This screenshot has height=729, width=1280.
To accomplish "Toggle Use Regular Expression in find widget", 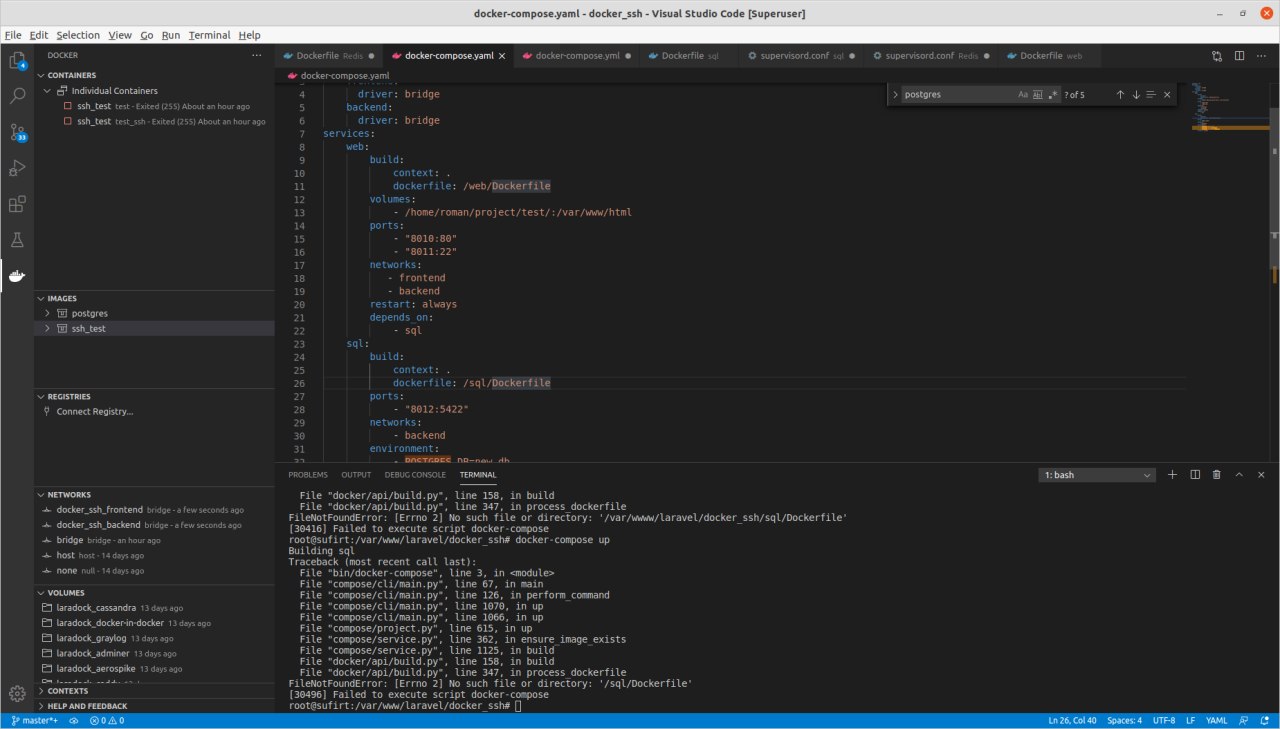I will coord(1053,95).
